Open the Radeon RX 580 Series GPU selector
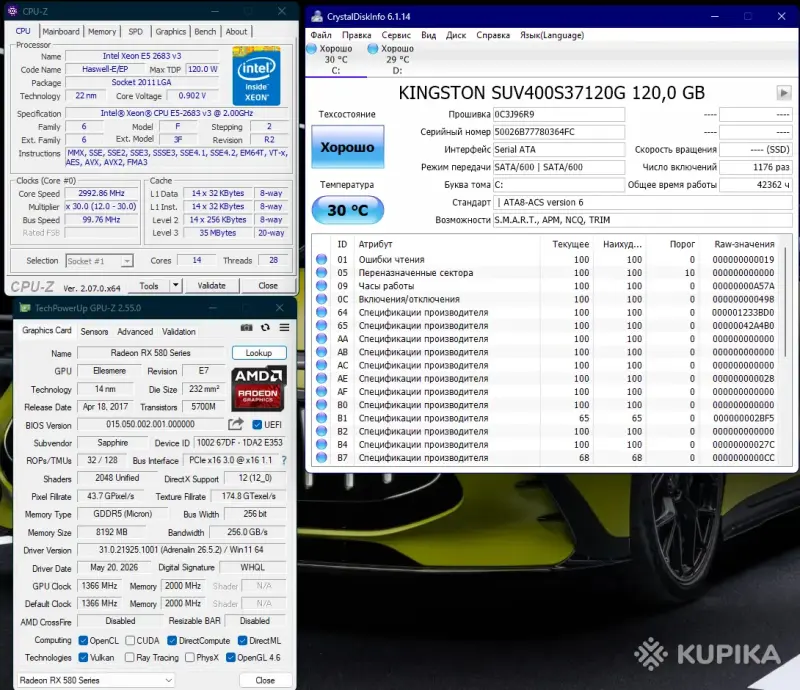Viewport: 800px width, 690px height. (x=95, y=680)
